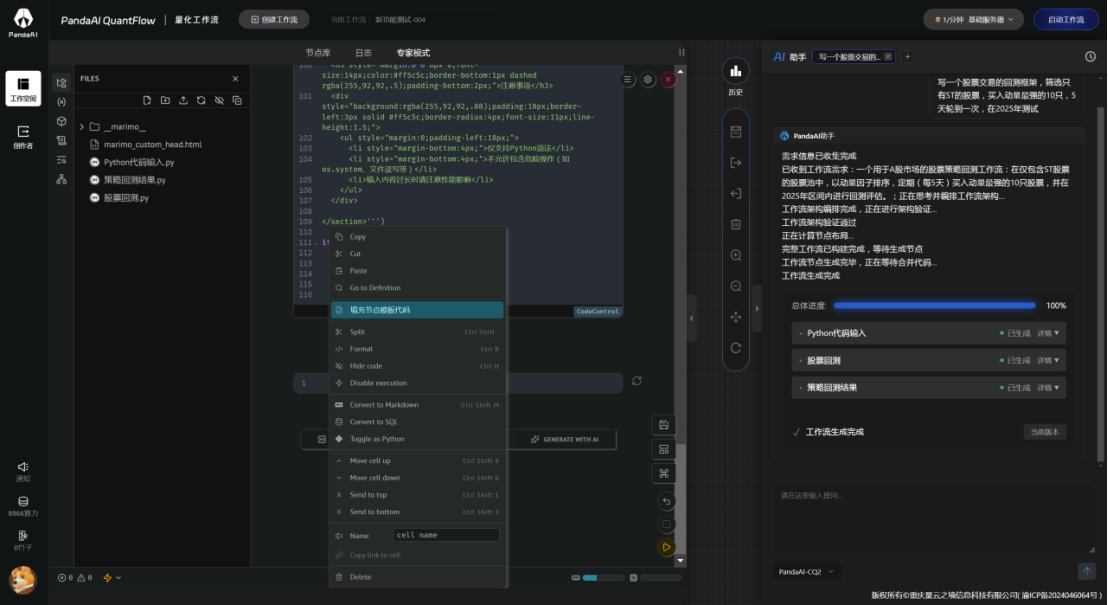This screenshot has height=605, width=1108.
Task: Click the fit view arrows icon
Action: [736, 317]
